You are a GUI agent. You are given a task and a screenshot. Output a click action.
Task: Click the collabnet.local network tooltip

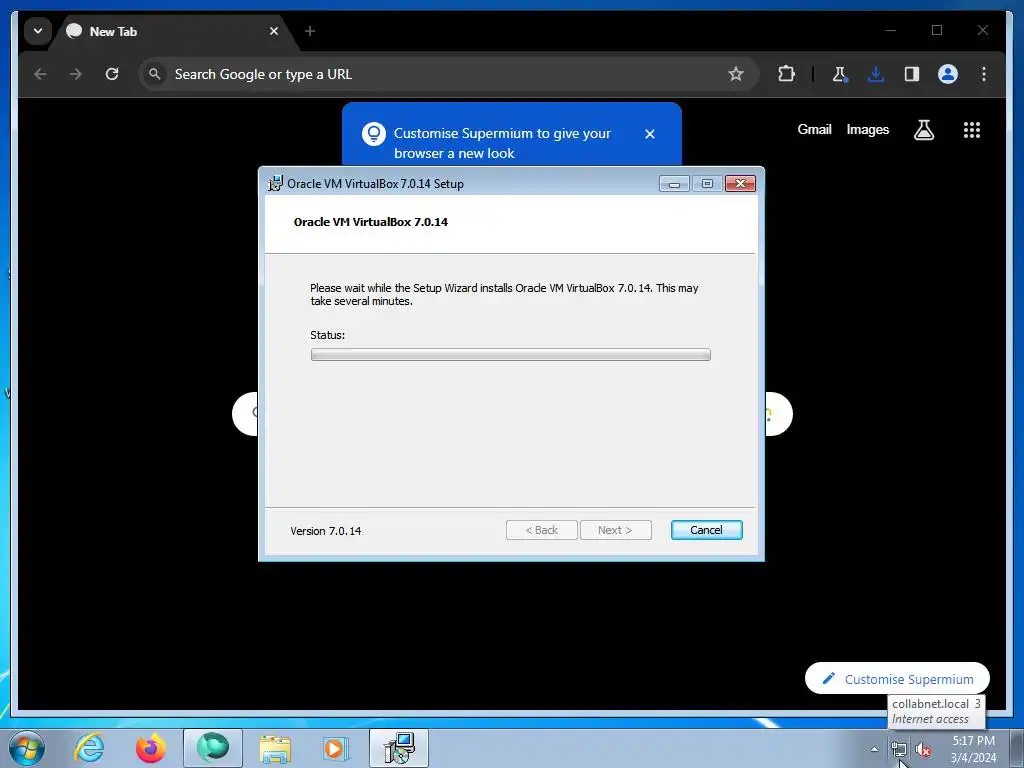[936, 711]
